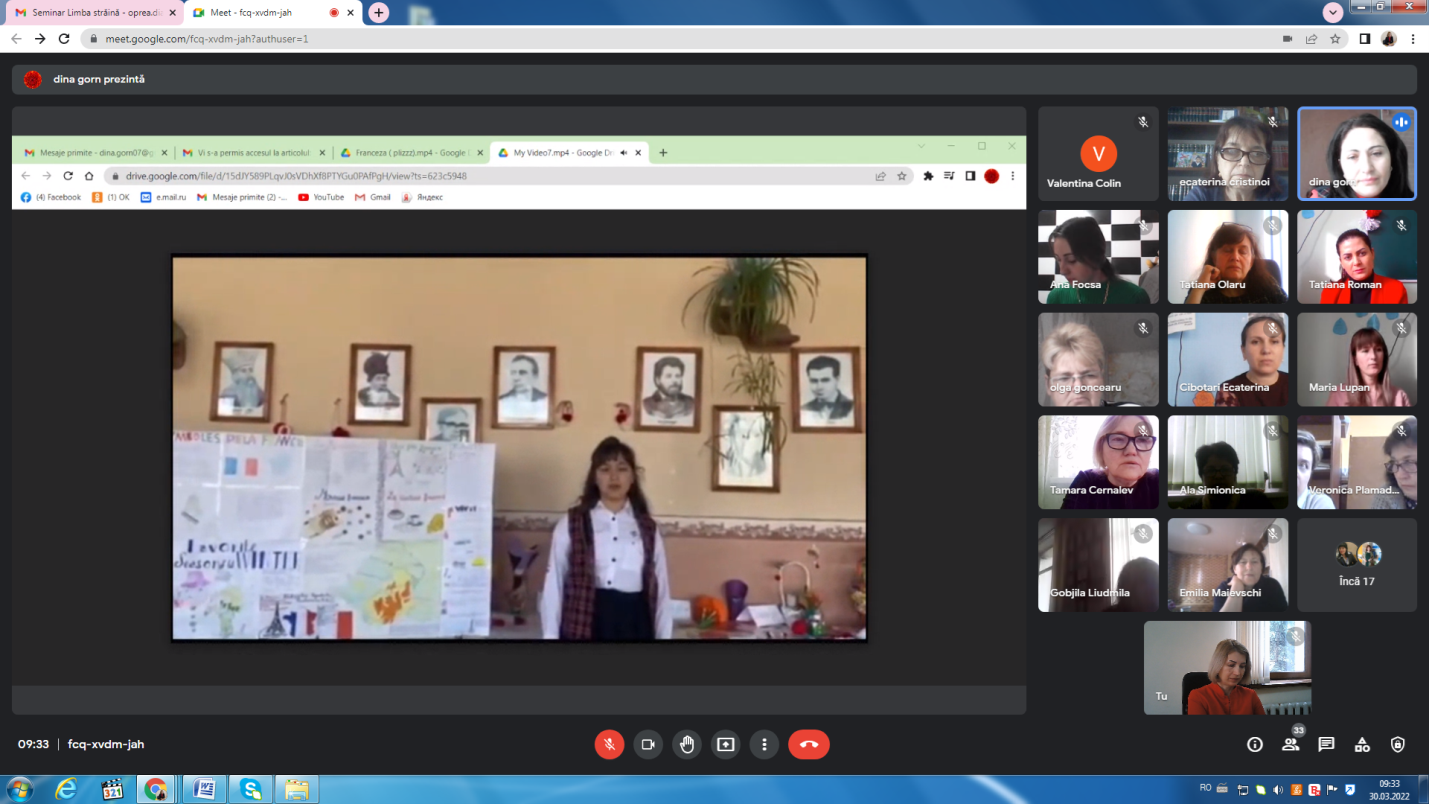Open Chrome's three-dot menu at top right
The height and width of the screenshot is (804, 1429).
pos(1413,39)
